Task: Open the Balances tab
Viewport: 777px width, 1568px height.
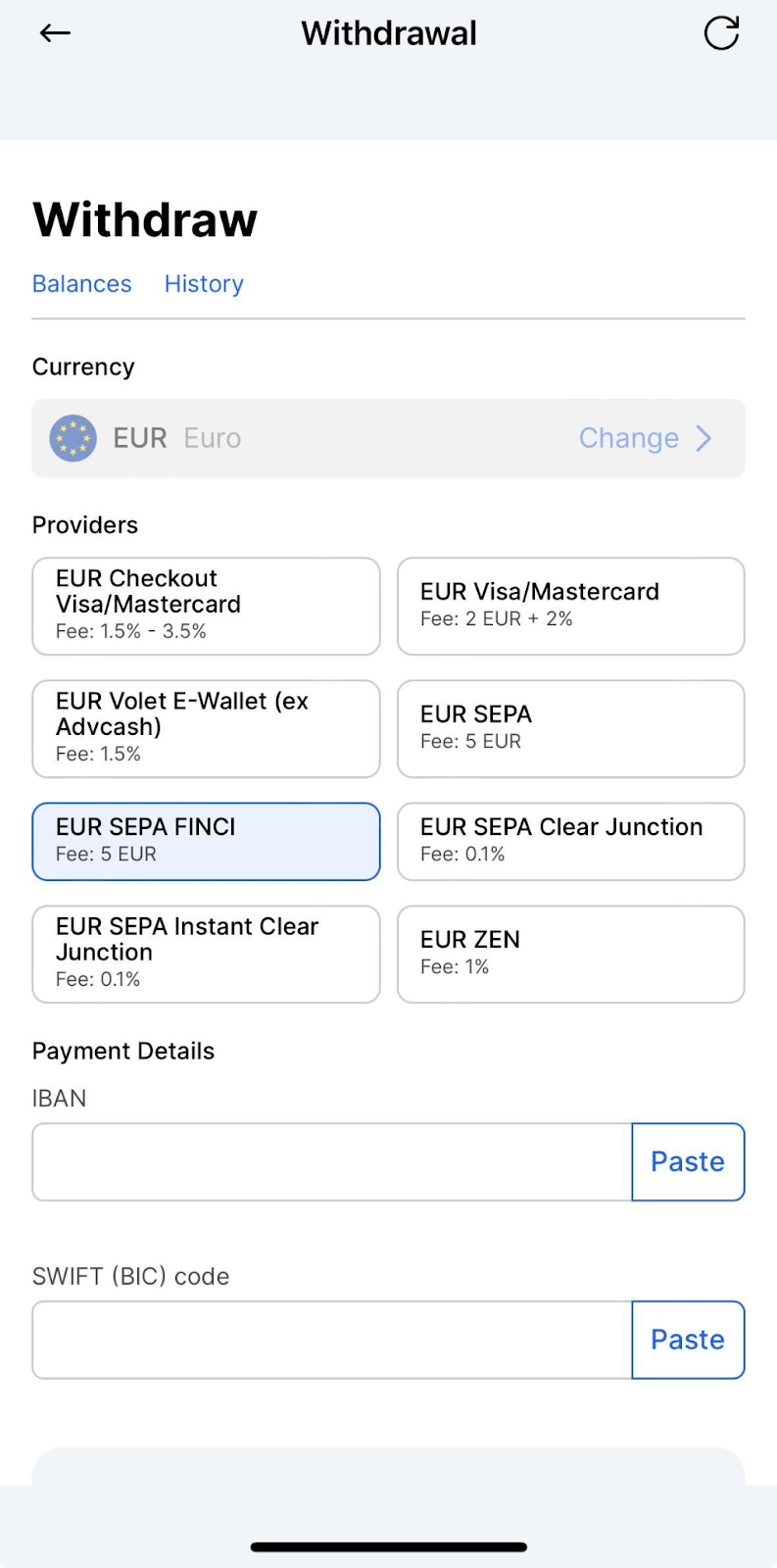Action: (82, 284)
